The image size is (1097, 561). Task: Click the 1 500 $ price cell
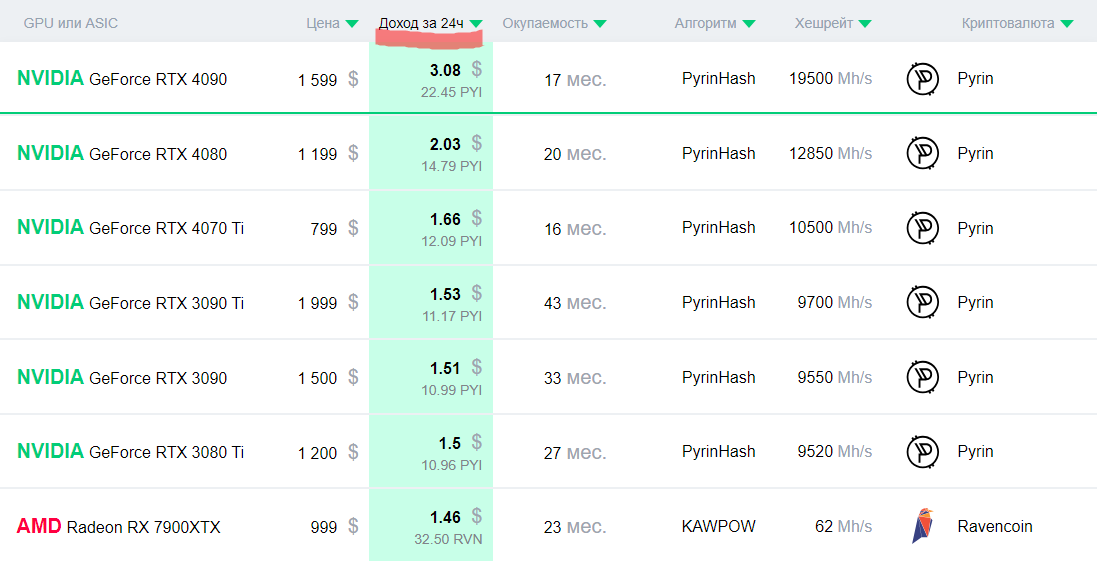click(x=328, y=378)
